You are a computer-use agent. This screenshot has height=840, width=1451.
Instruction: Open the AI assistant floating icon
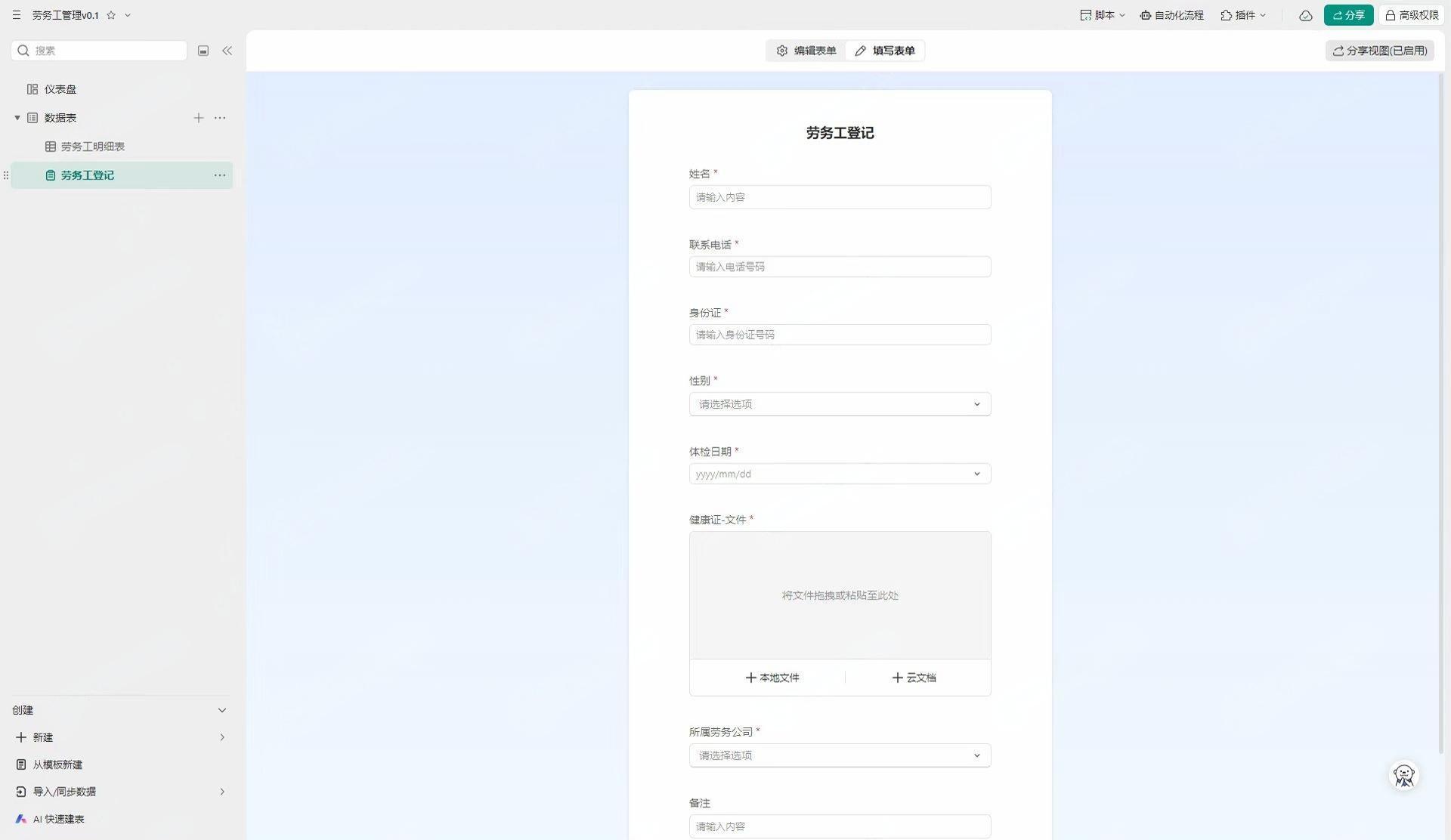(1403, 776)
